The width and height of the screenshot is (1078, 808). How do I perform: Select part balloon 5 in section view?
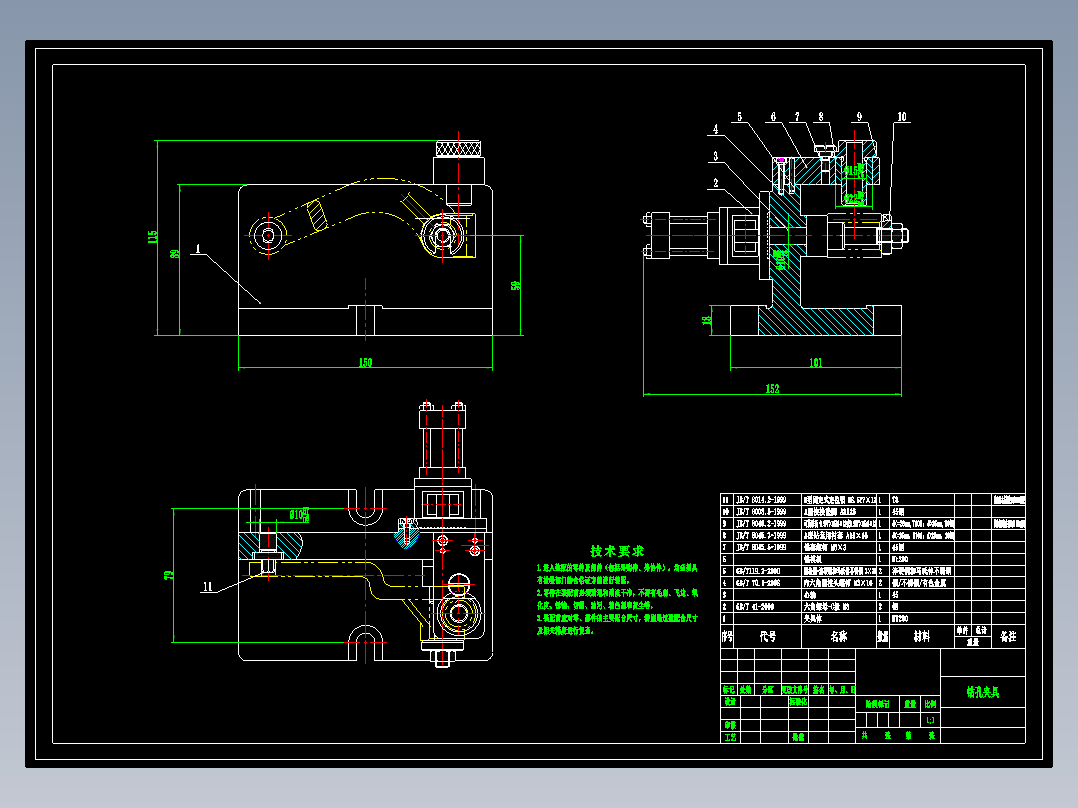pos(740,117)
